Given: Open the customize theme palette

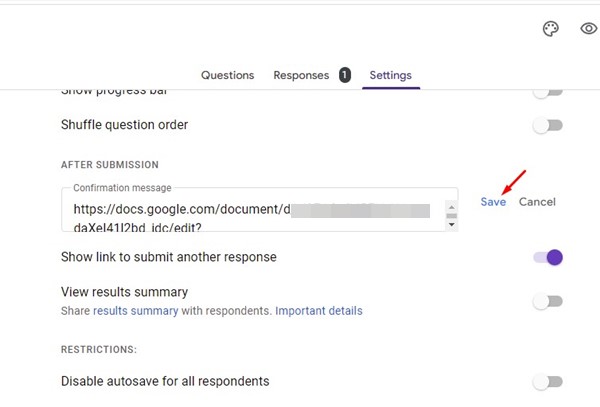Looking at the screenshot, I should click(550, 29).
